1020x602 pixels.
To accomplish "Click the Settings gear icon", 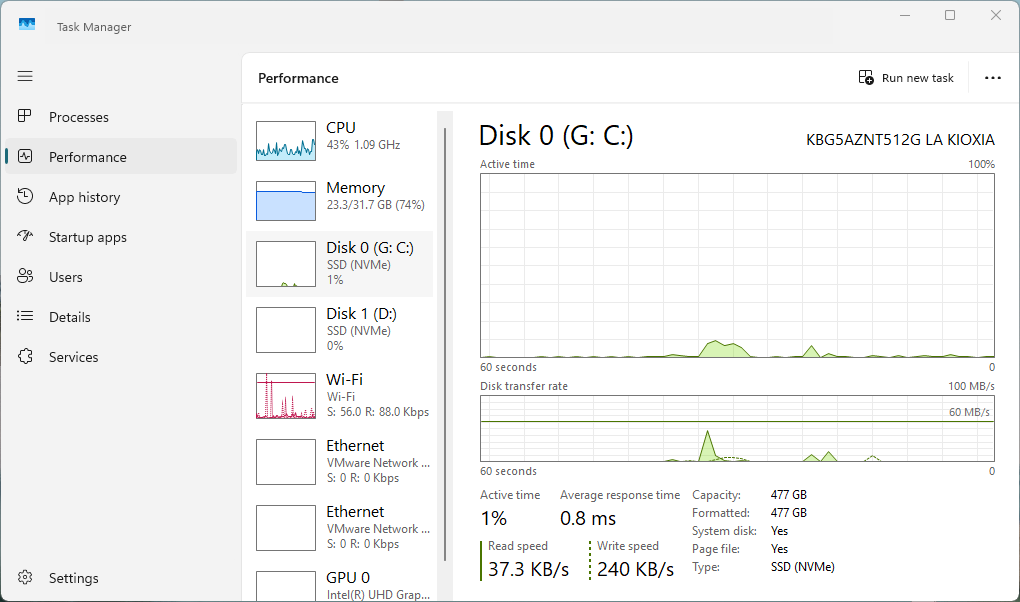I will pyautogui.click(x=25, y=577).
